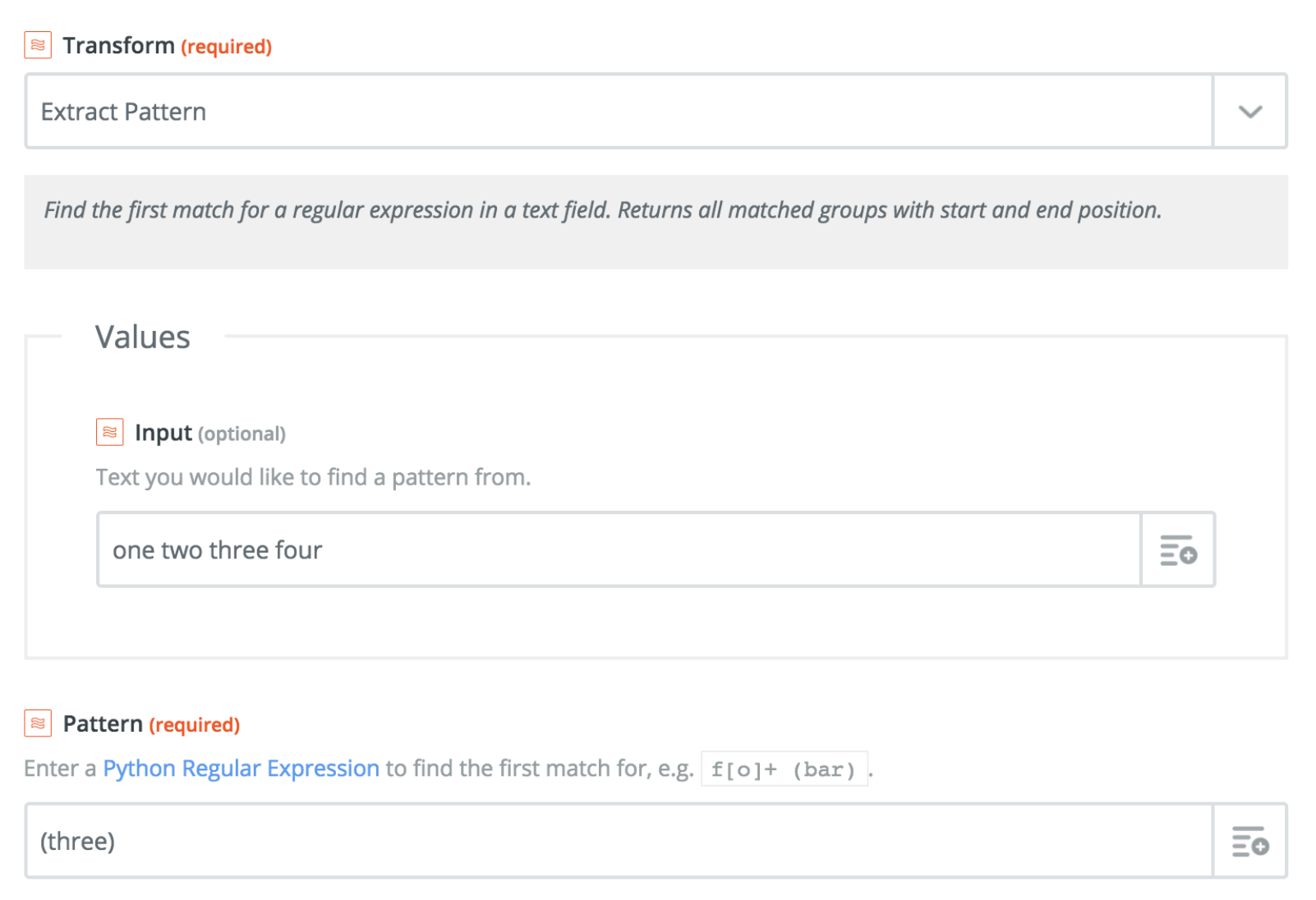Click the italic Extract Pattern description text
Viewport: 1316px width, 900px height.
[602, 210]
